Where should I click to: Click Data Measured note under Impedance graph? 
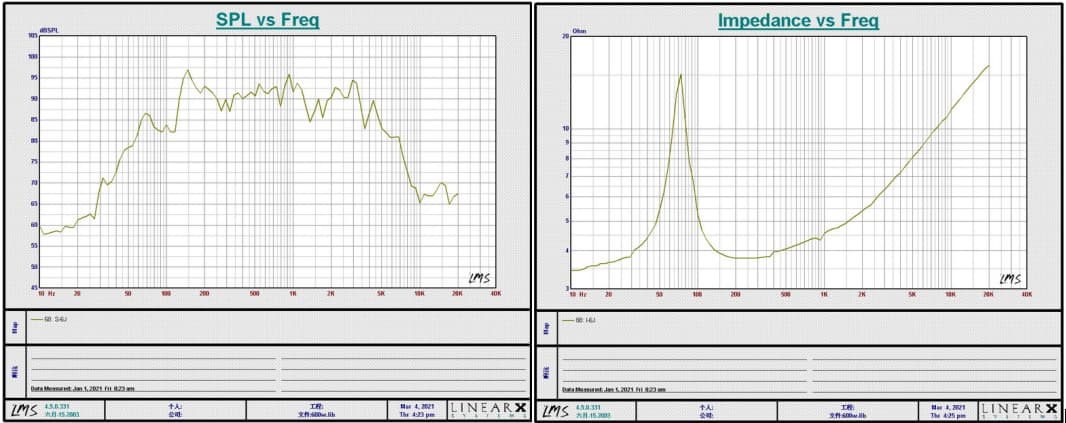tap(614, 388)
